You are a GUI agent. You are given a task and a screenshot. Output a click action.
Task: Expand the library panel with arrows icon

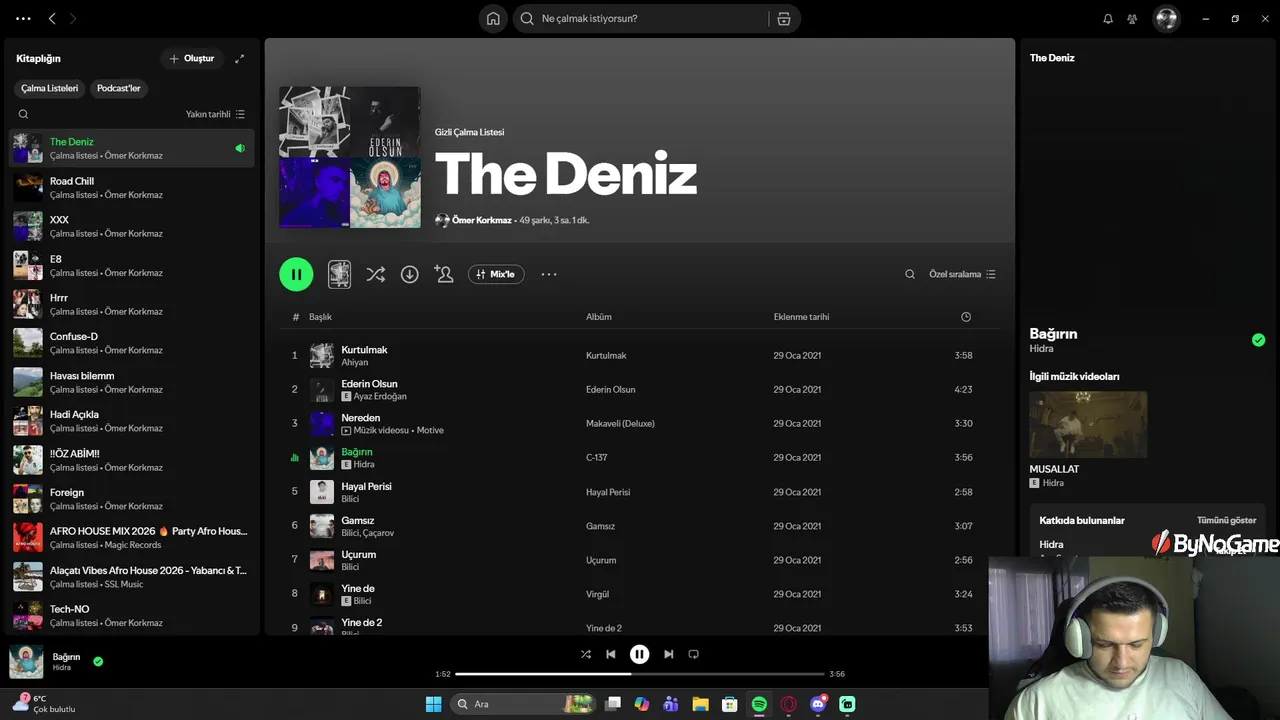[239, 59]
